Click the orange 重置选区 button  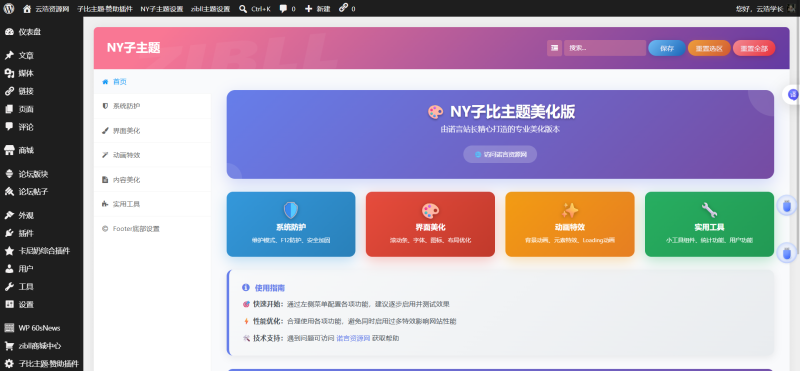point(709,48)
